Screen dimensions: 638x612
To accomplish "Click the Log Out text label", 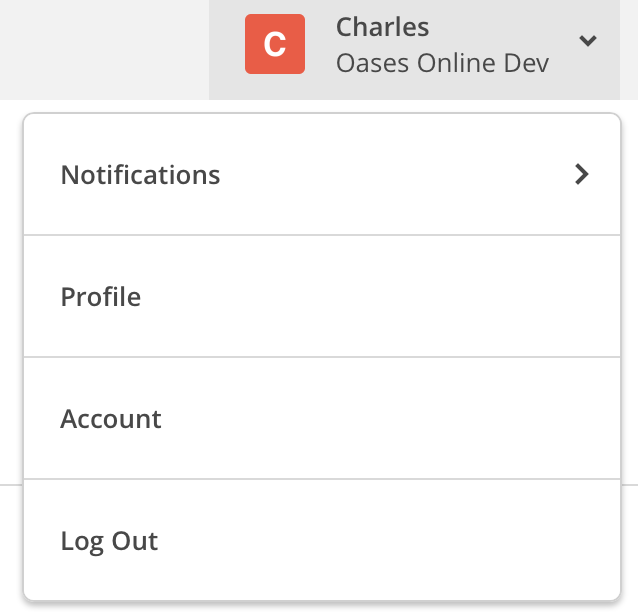I will point(109,541).
